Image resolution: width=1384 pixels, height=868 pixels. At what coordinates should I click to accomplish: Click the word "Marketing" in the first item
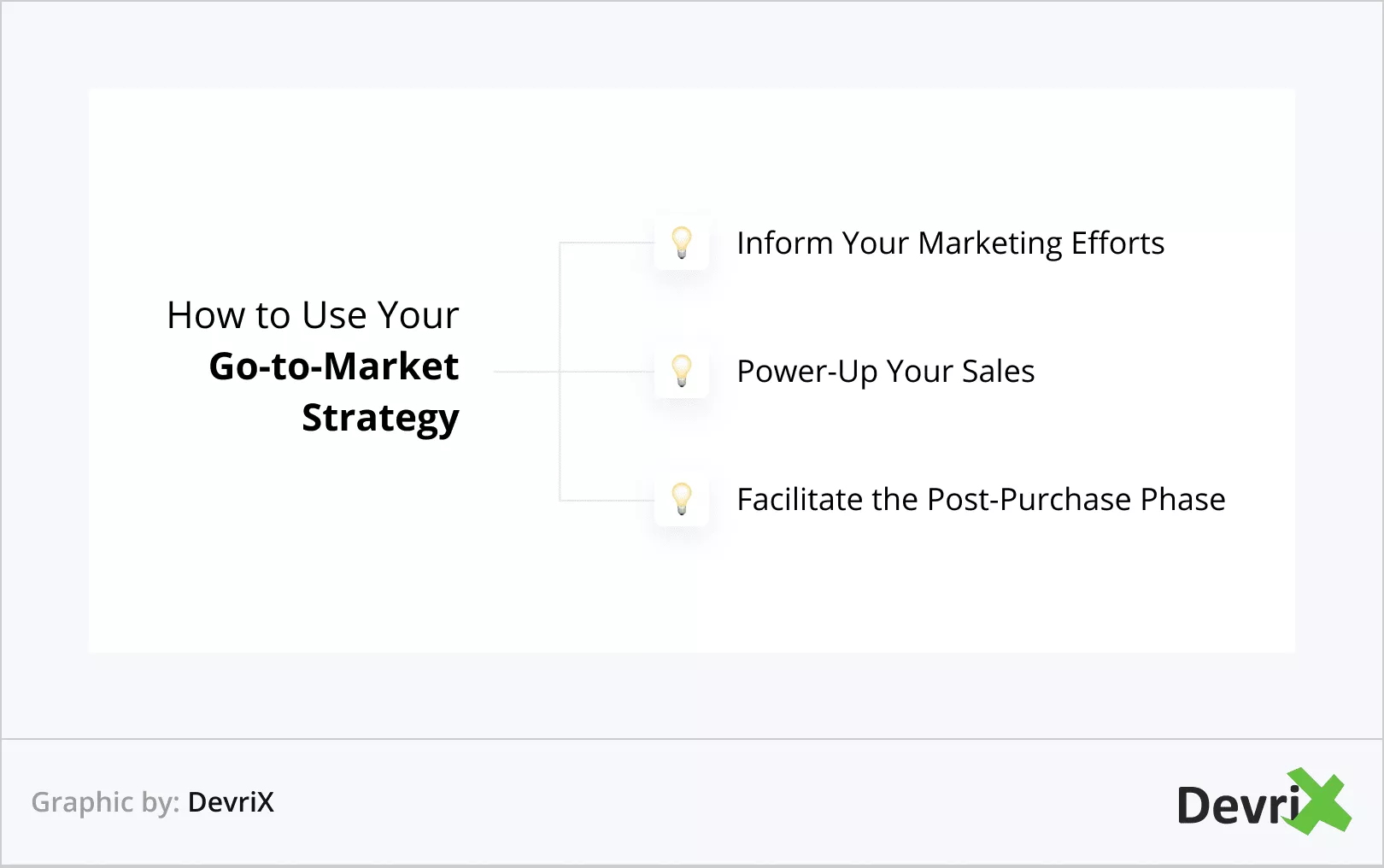pyautogui.click(x=990, y=243)
